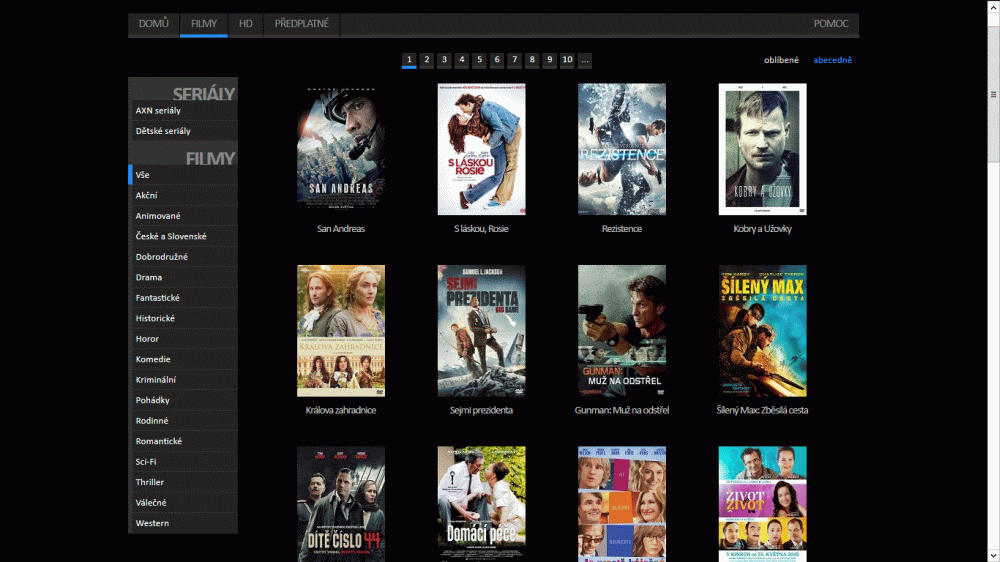1000x562 pixels.
Task: Filter films by Fantastické
Action: (x=183, y=297)
